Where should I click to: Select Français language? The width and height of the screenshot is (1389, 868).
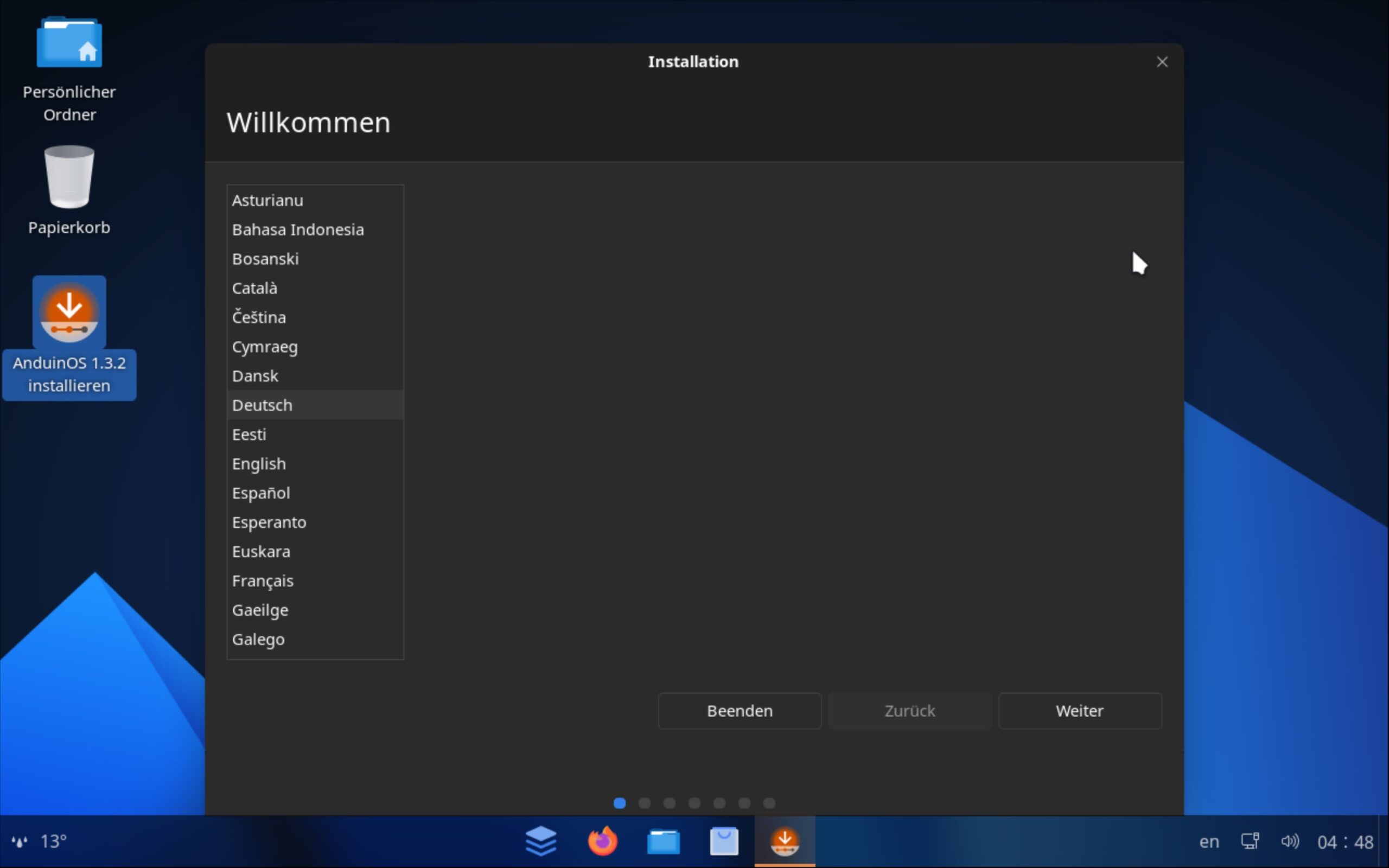pyautogui.click(x=316, y=581)
